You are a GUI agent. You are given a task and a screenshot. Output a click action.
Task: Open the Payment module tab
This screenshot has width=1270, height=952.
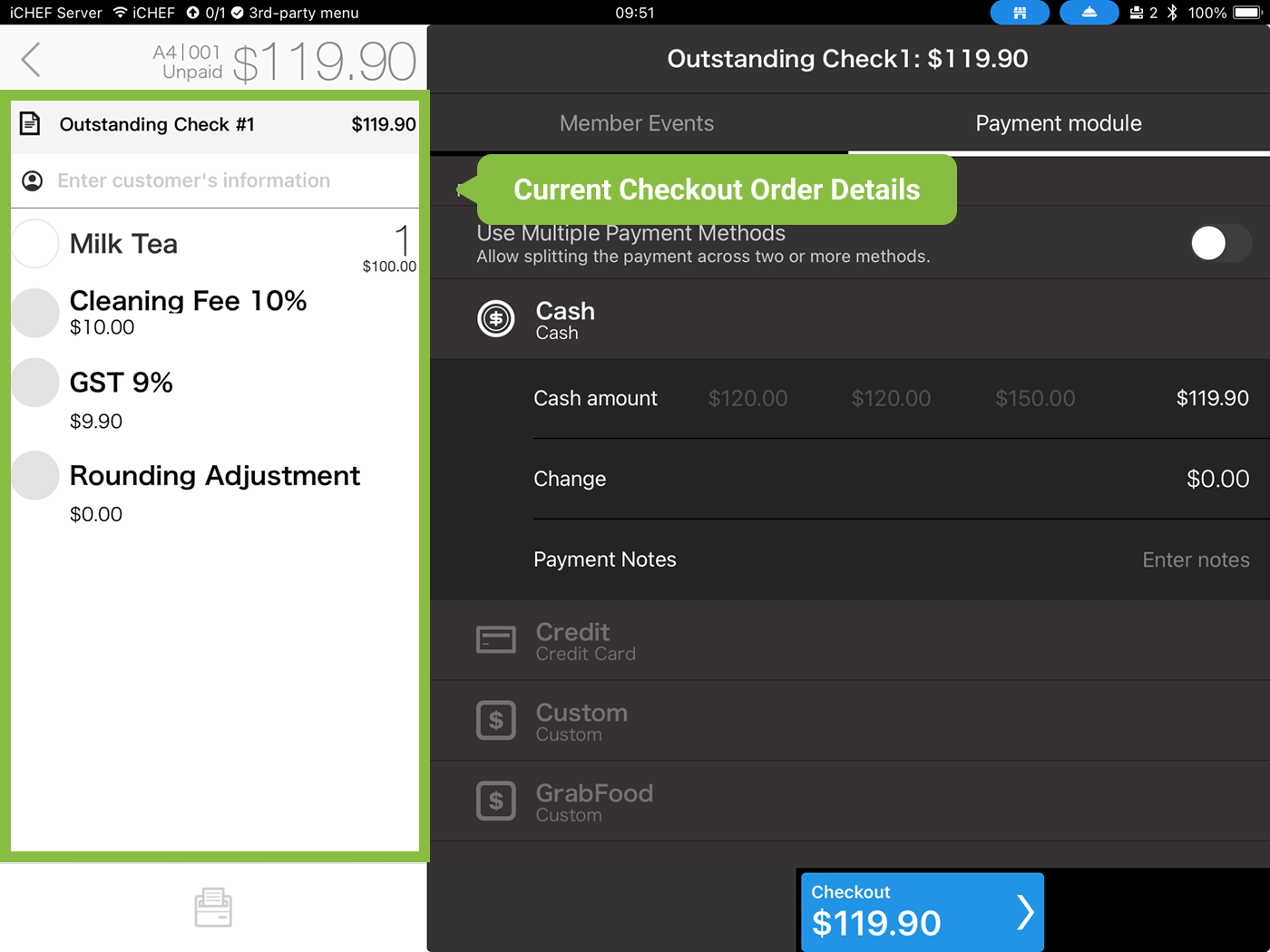1058,123
